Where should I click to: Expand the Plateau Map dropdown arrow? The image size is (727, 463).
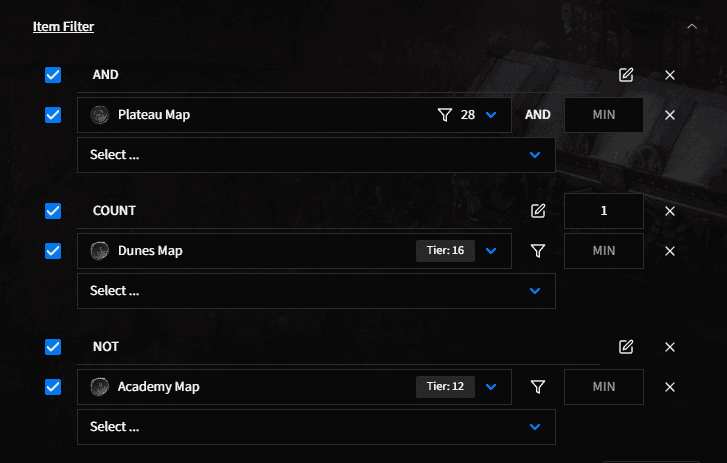coord(491,115)
